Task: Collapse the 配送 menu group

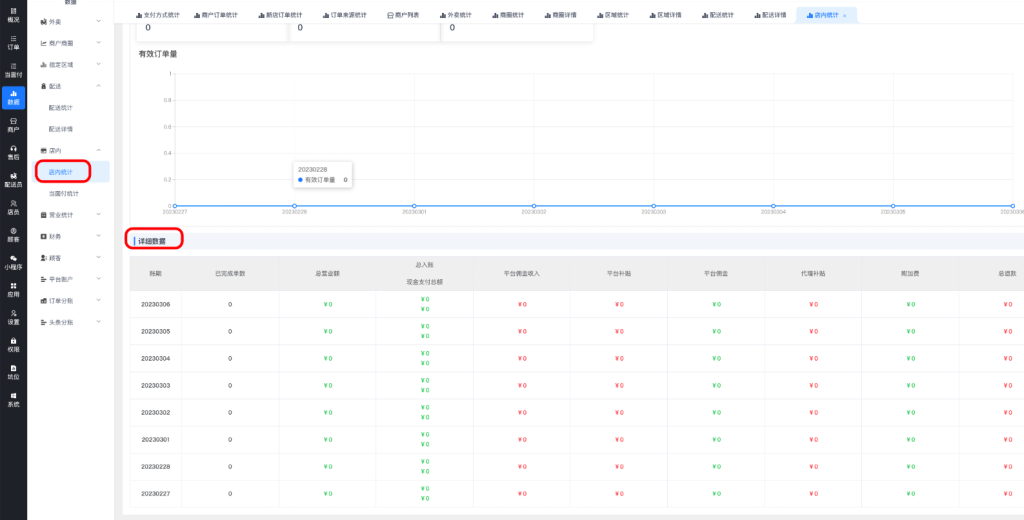Action: coord(69,86)
